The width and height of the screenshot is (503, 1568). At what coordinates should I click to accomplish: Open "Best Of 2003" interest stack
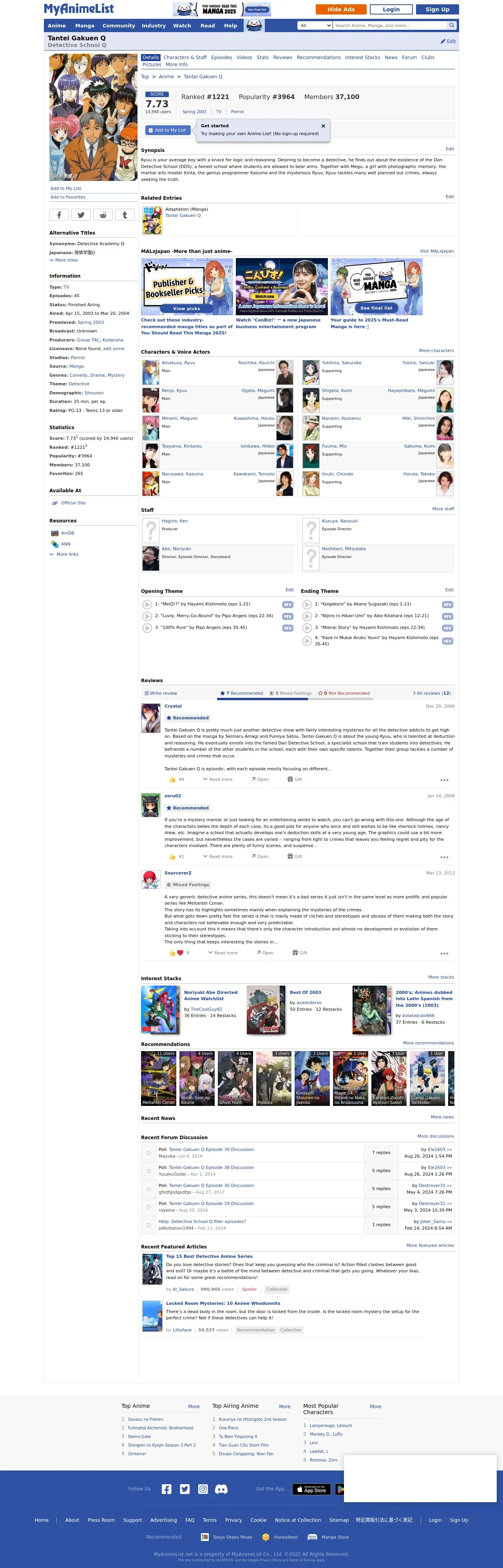coord(305,993)
